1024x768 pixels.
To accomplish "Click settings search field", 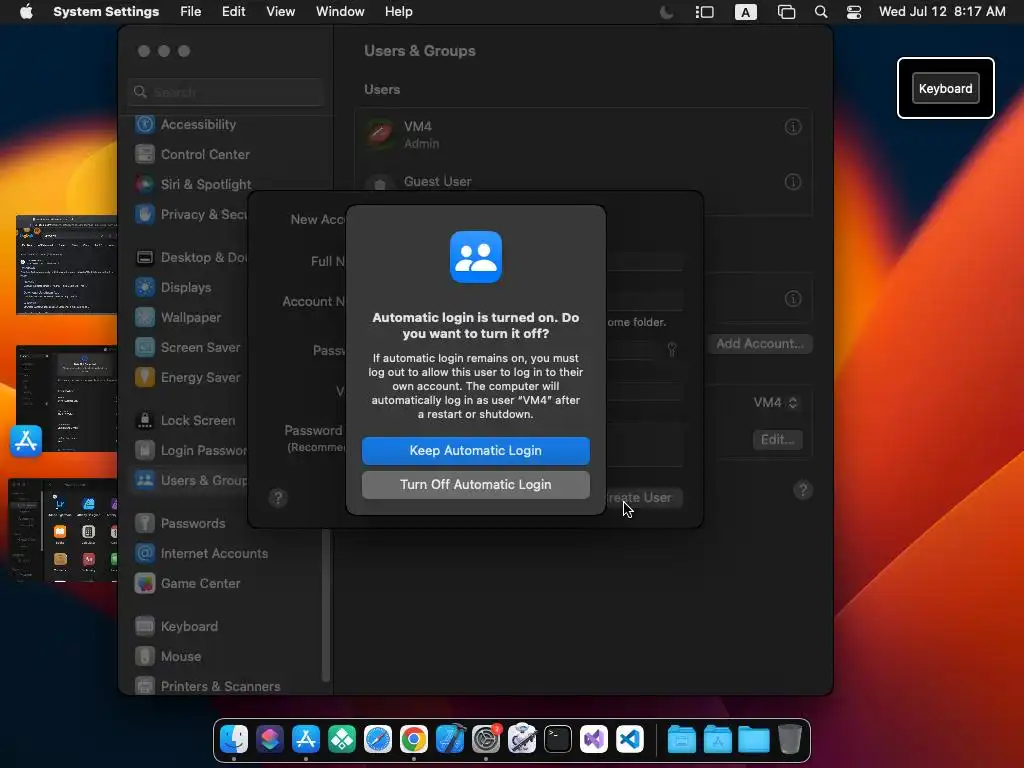I will (x=226, y=92).
